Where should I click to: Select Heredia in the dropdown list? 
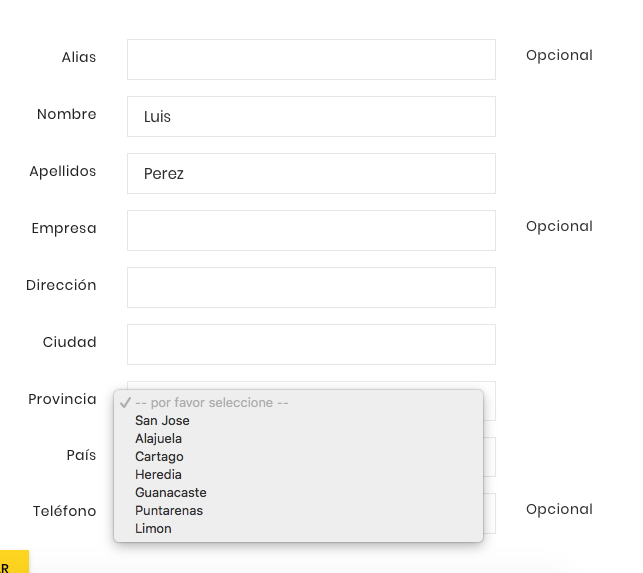coord(158,475)
